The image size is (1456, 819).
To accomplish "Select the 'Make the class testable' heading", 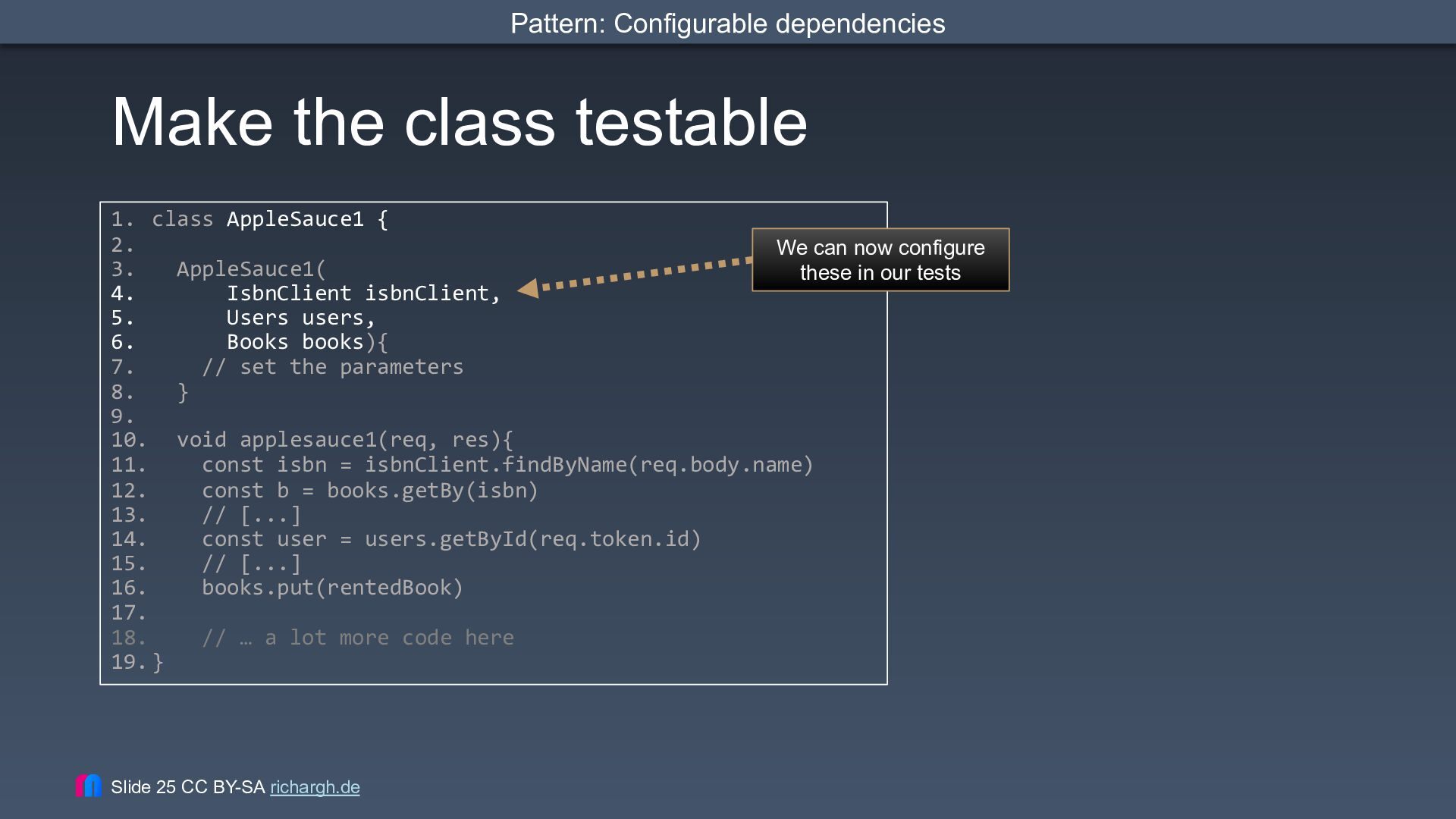I will coord(460,122).
